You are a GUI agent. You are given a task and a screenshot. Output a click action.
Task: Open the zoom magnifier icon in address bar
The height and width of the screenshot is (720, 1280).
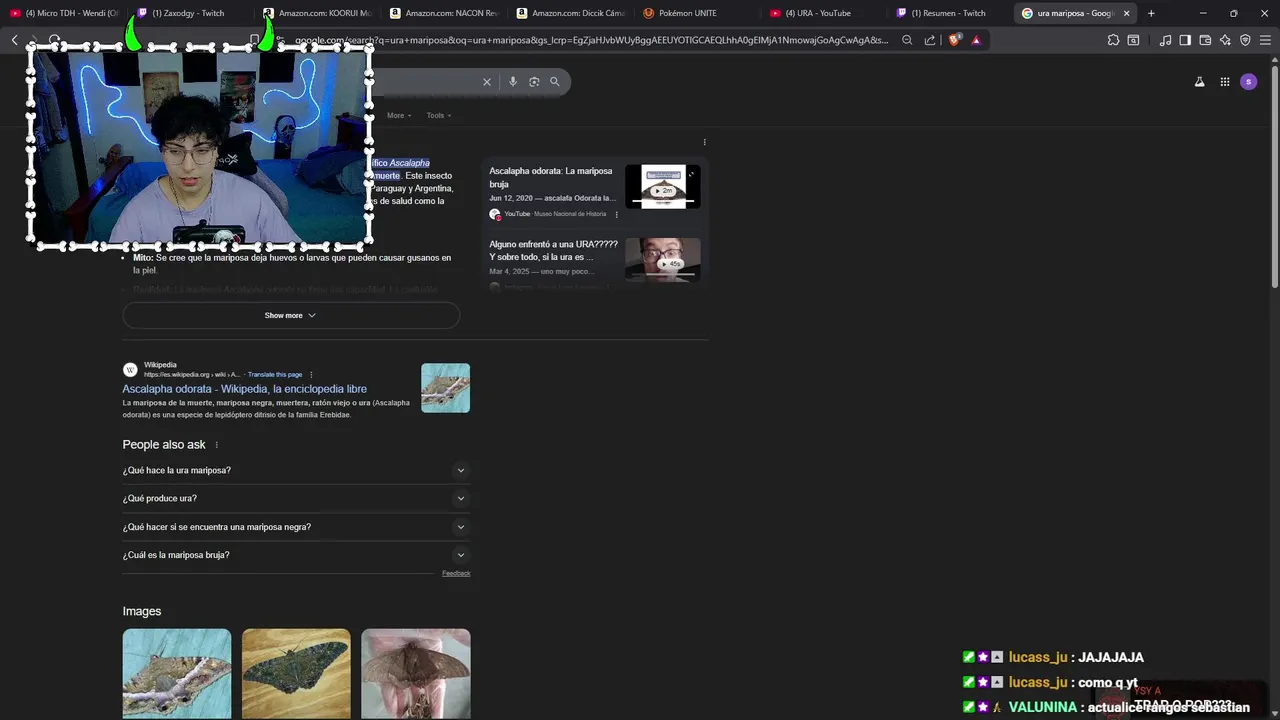coord(907,40)
